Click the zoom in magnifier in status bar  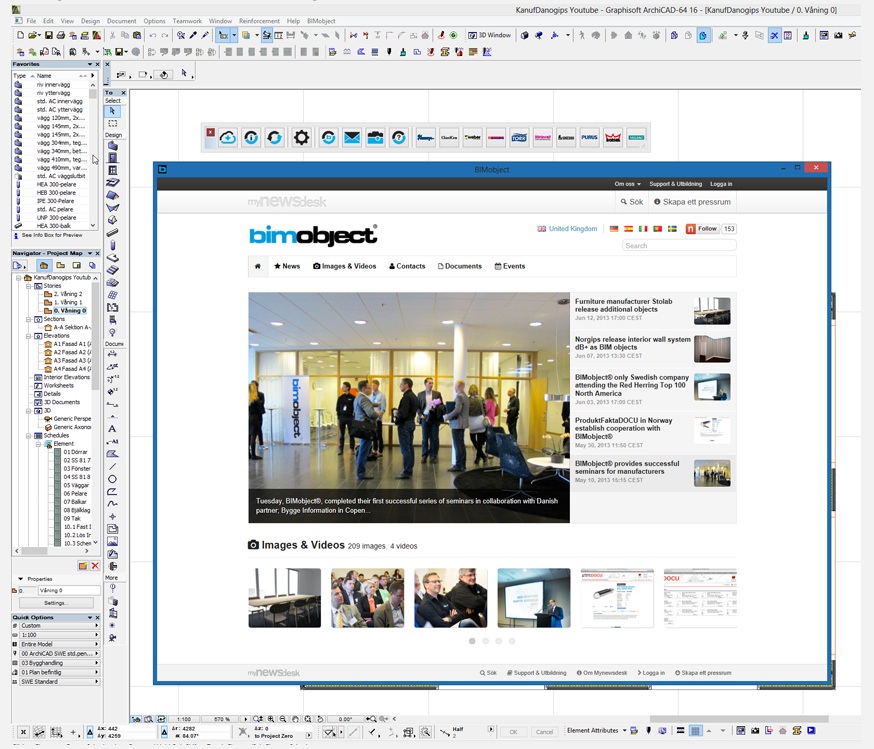pyautogui.click(x=271, y=719)
